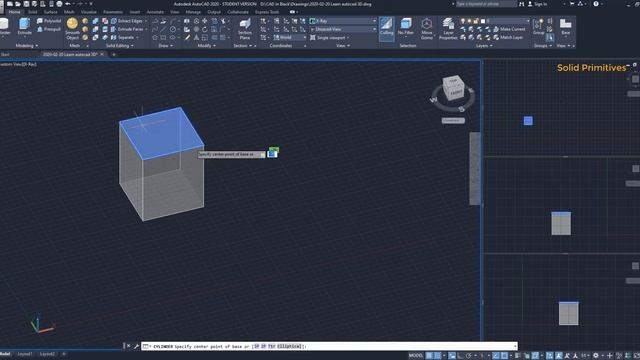
Task: Click the command line input field
Action: 329,346
